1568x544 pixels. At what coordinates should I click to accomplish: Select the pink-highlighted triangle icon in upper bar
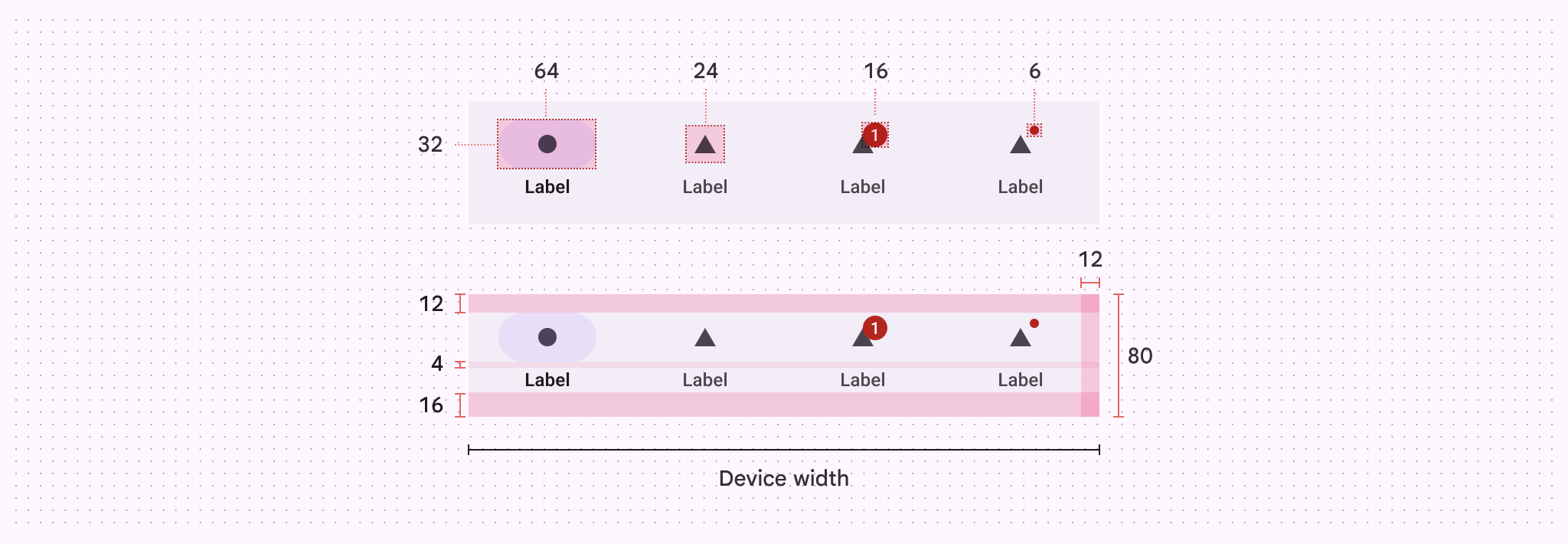point(704,144)
